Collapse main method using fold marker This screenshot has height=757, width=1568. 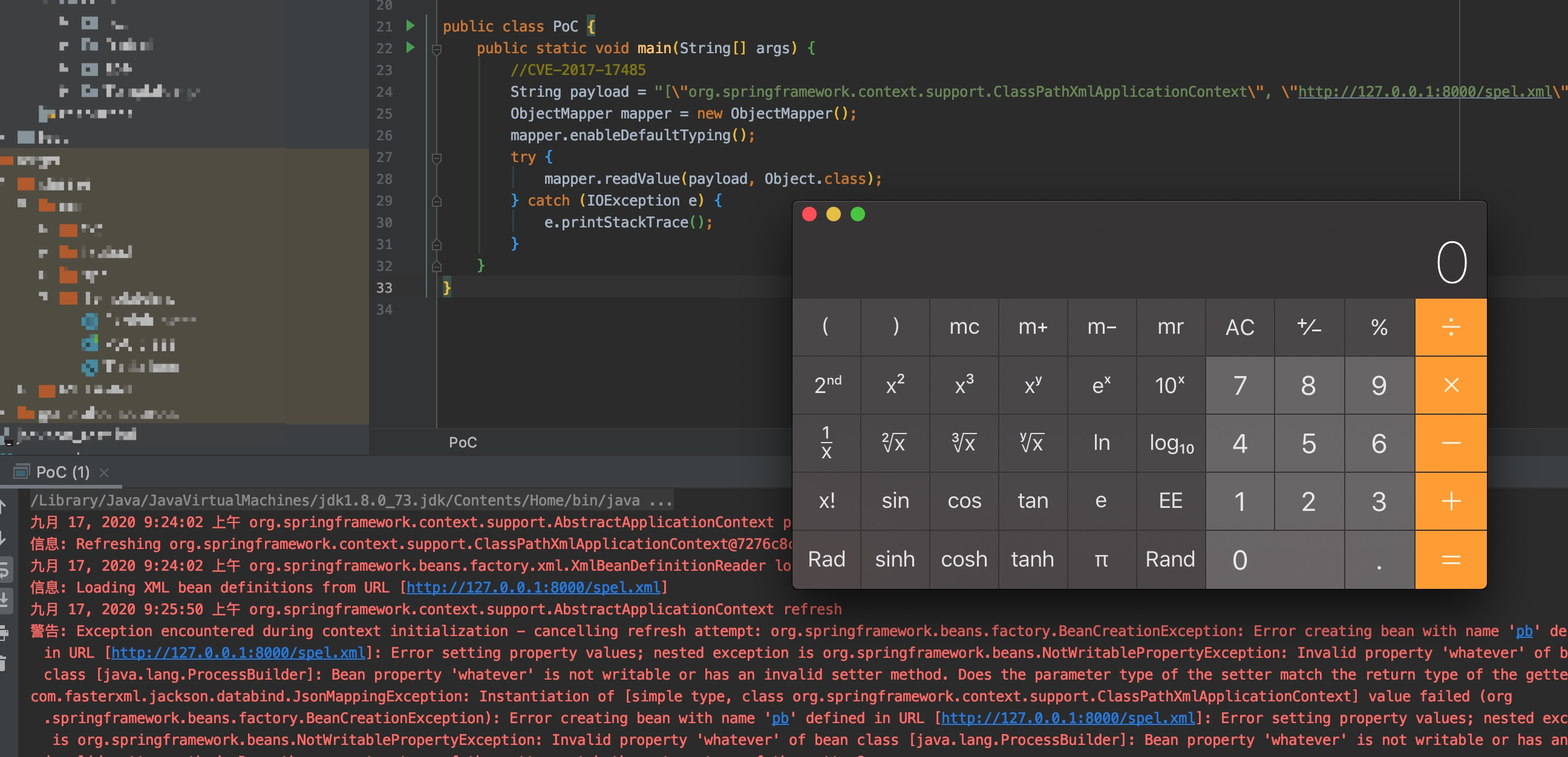tap(436, 50)
